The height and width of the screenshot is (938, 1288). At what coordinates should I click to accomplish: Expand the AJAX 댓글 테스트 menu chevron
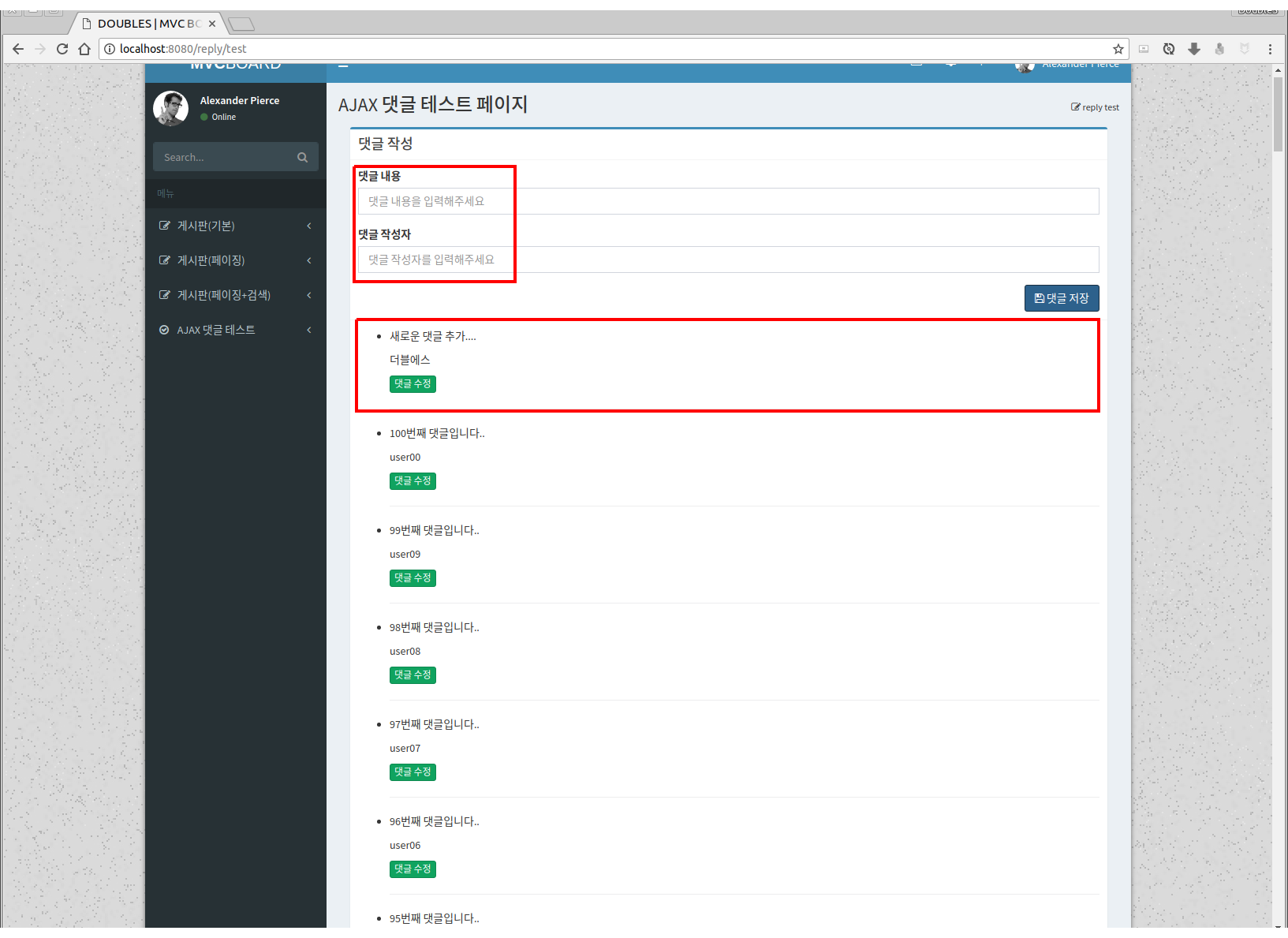click(309, 330)
